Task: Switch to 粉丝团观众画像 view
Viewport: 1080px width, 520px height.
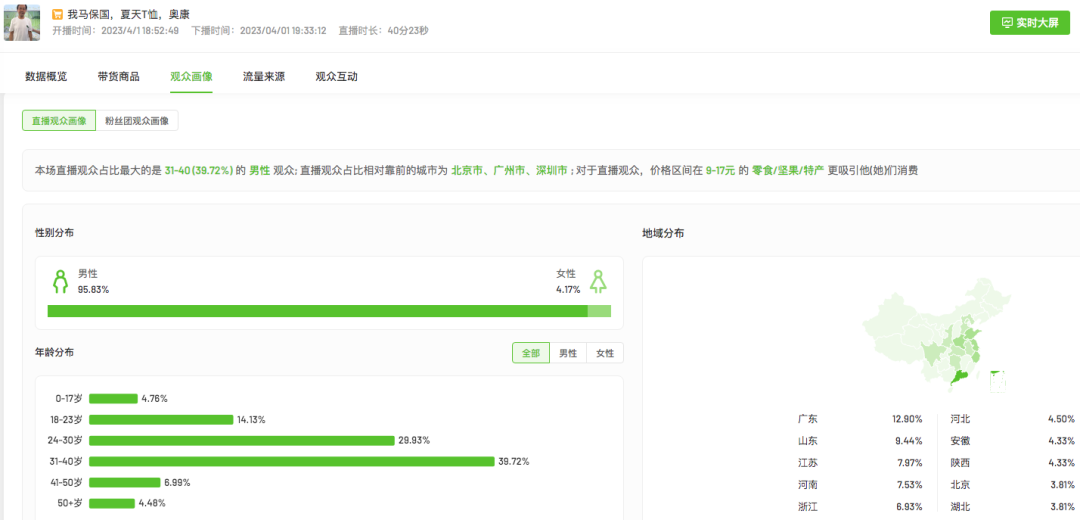Action: [137, 121]
